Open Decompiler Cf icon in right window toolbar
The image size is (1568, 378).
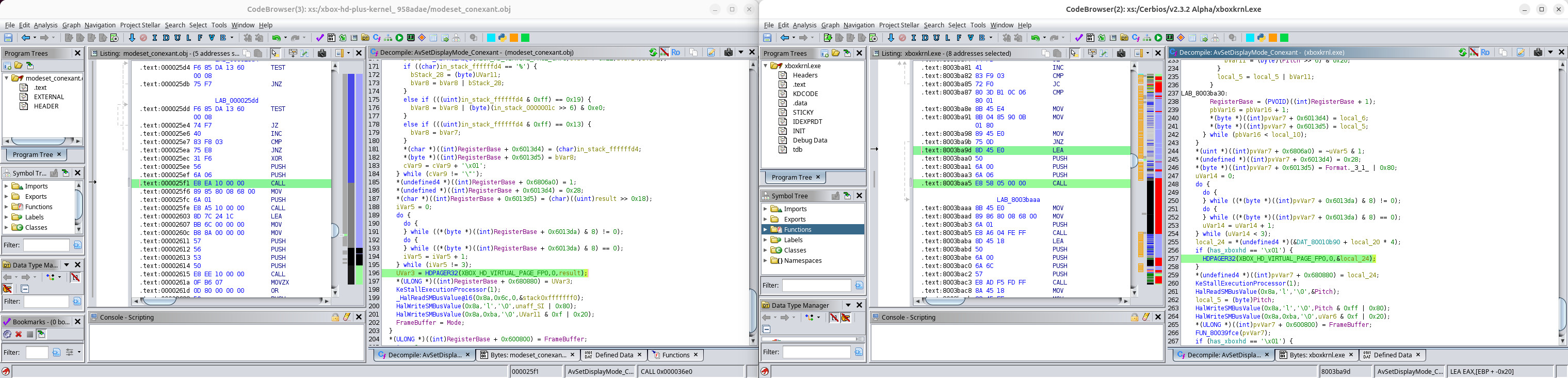1136,38
